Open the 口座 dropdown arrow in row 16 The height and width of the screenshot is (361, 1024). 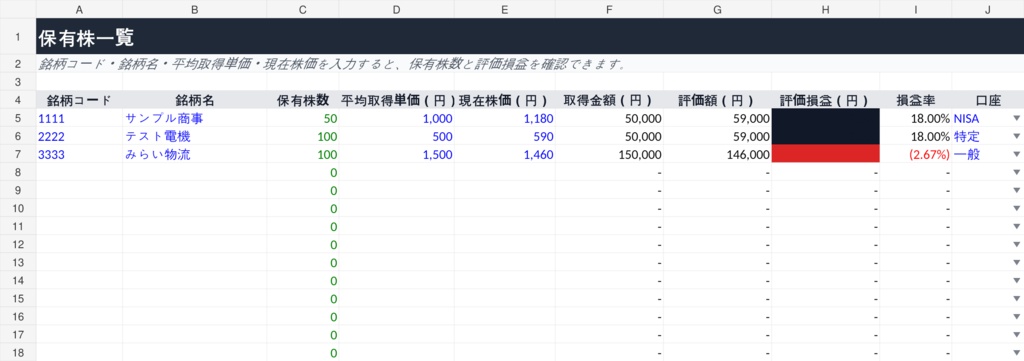(1016, 317)
